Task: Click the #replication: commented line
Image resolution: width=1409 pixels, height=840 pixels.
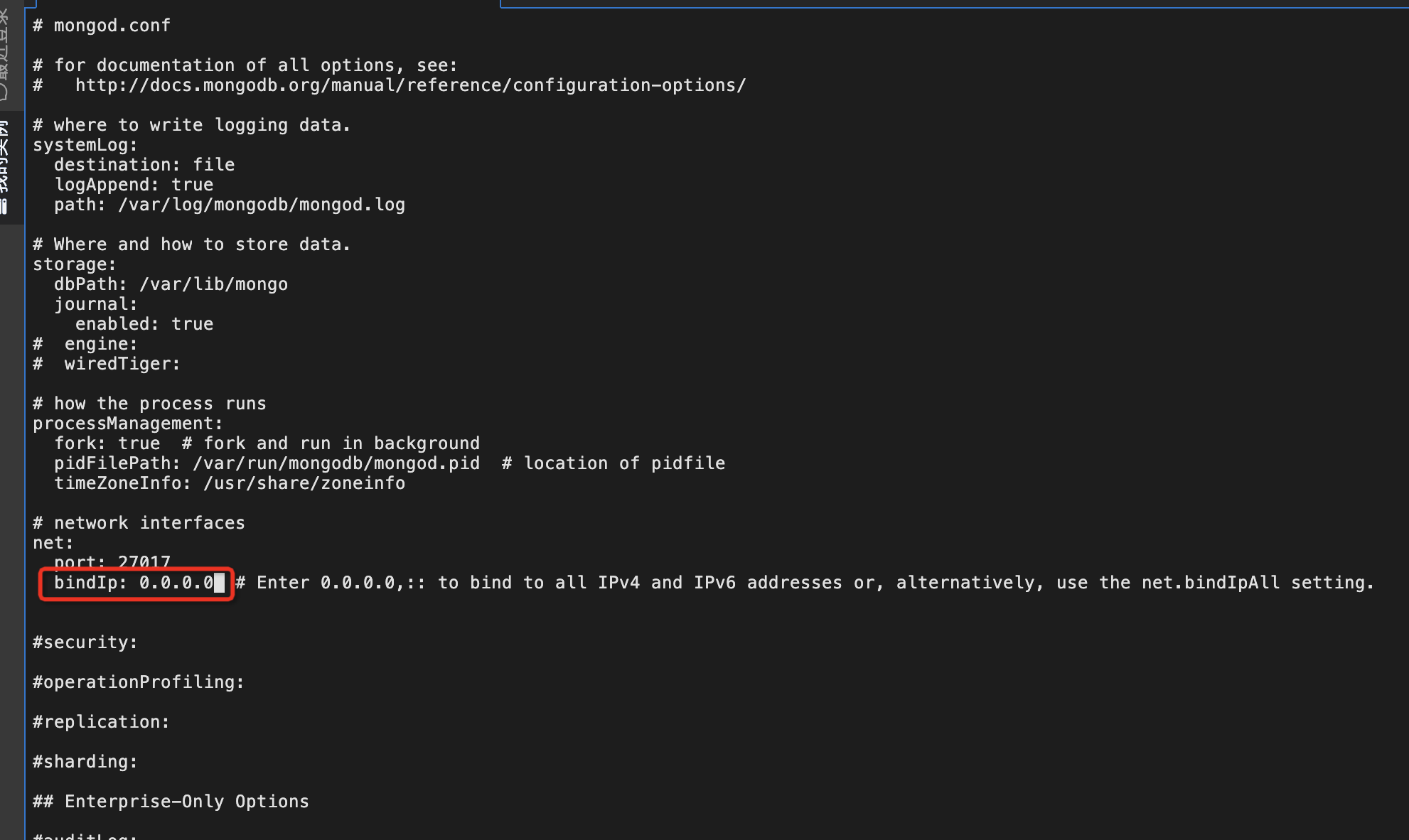Action: pyautogui.click(x=102, y=722)
